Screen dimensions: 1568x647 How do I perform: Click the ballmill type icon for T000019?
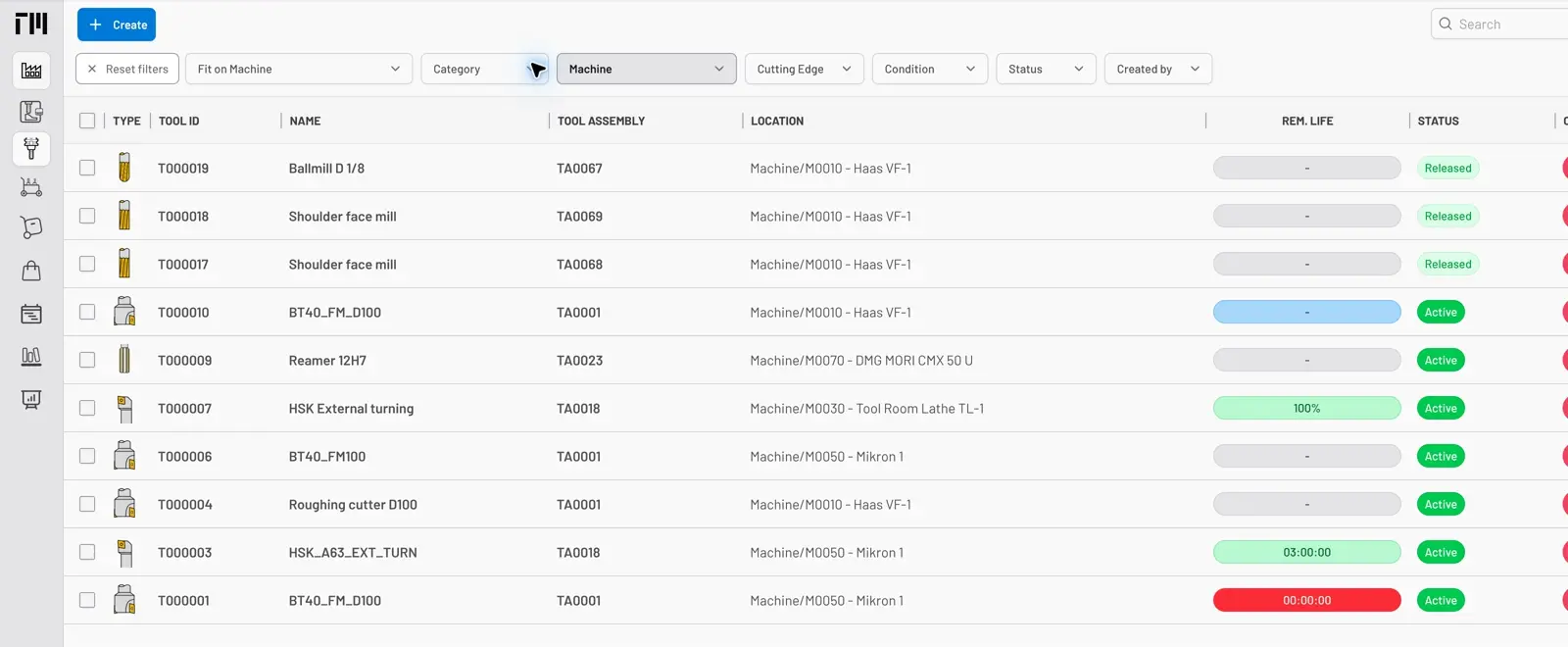pyautogui.click(x=124, y=168)
